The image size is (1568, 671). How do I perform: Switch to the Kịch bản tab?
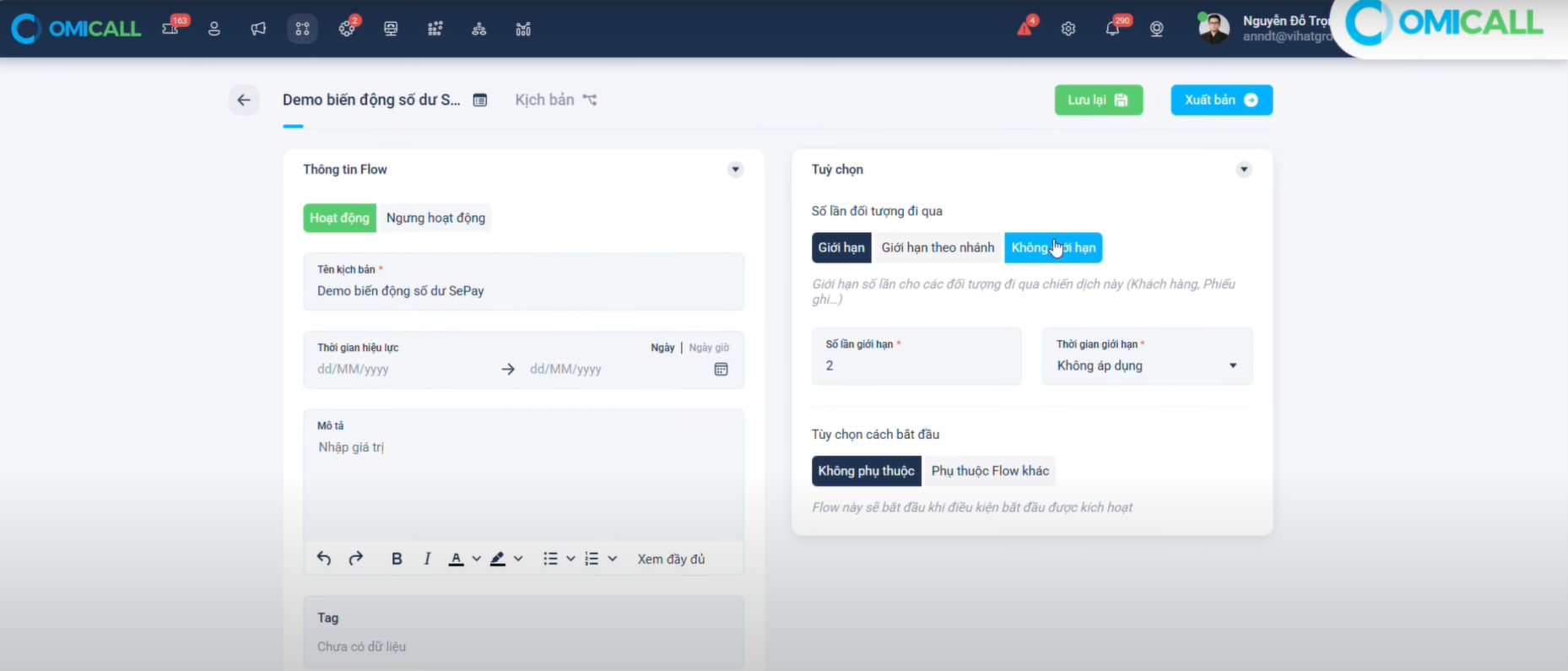coord(556,100)
